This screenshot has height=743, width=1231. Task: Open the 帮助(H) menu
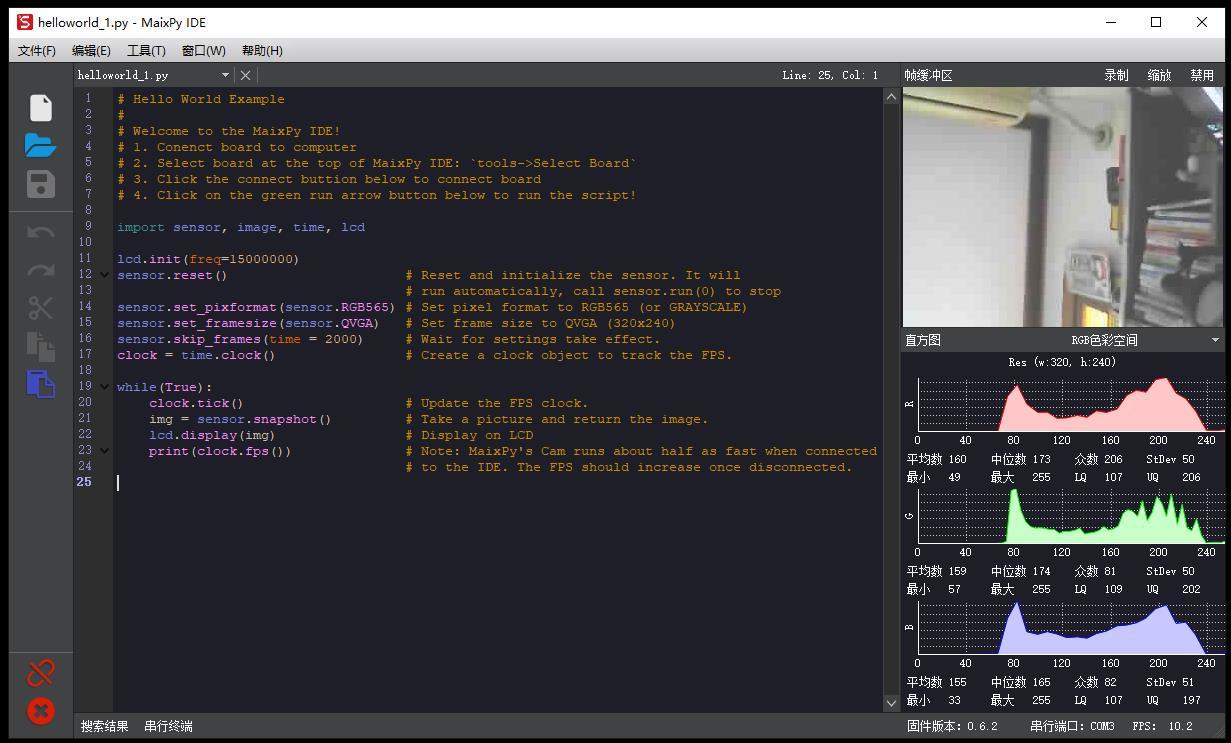coord(262,50)
